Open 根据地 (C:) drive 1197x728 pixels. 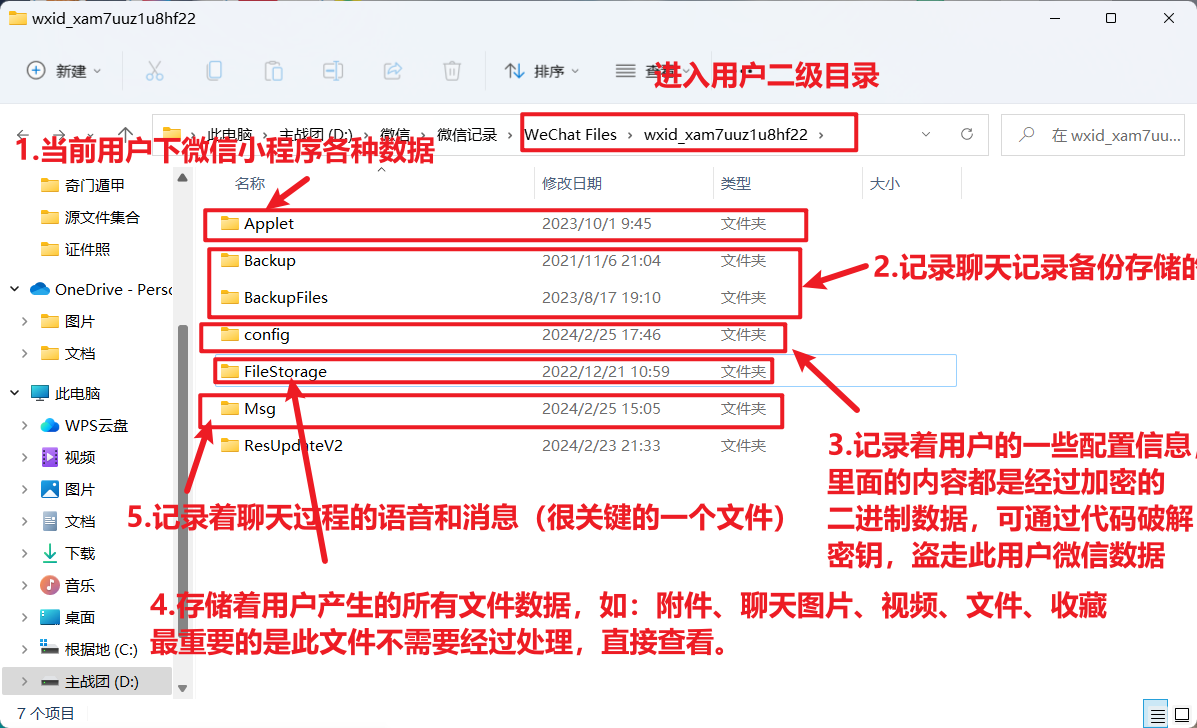pyautogui.click(x=101, y=649)
